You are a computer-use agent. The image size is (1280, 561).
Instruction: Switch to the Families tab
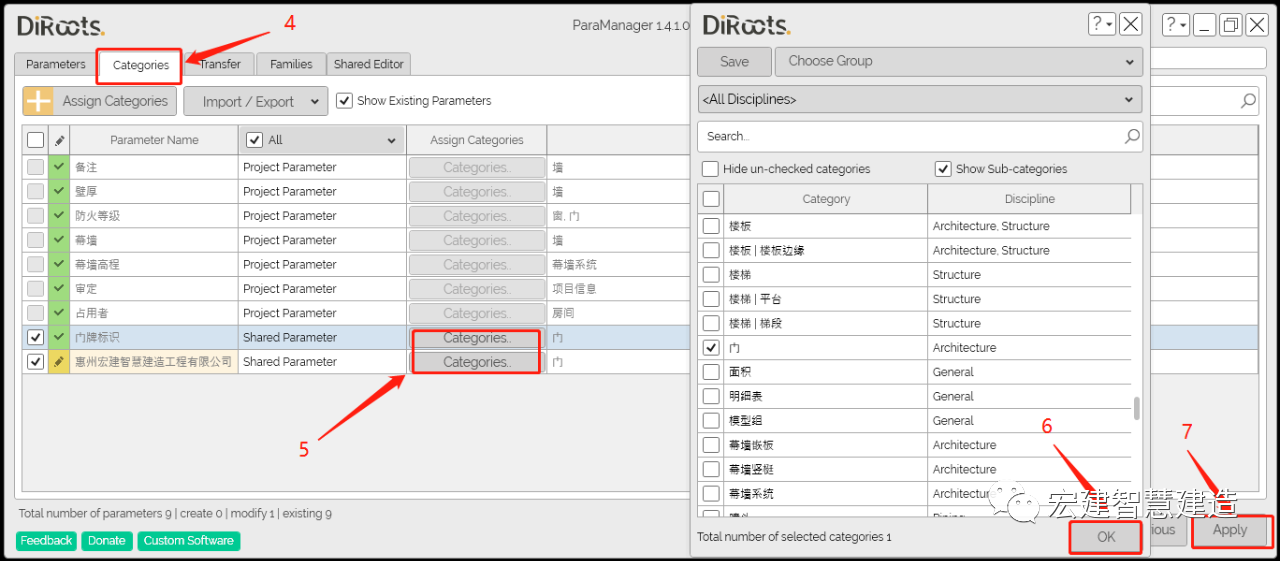tap(291, 64)
